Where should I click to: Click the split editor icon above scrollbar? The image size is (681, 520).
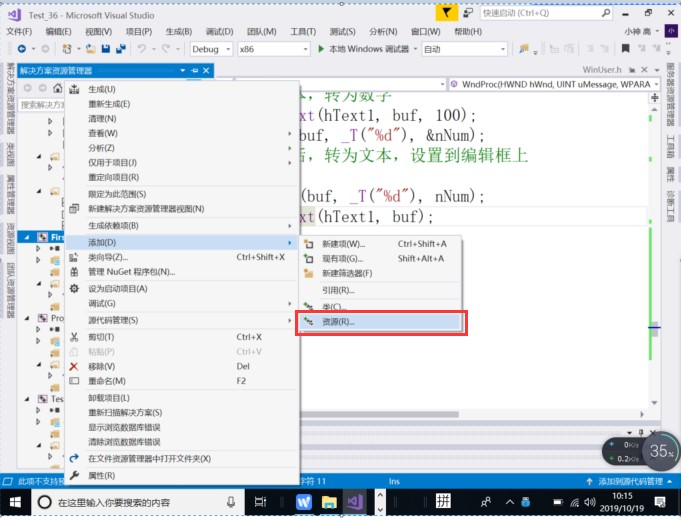click(655, 97)
